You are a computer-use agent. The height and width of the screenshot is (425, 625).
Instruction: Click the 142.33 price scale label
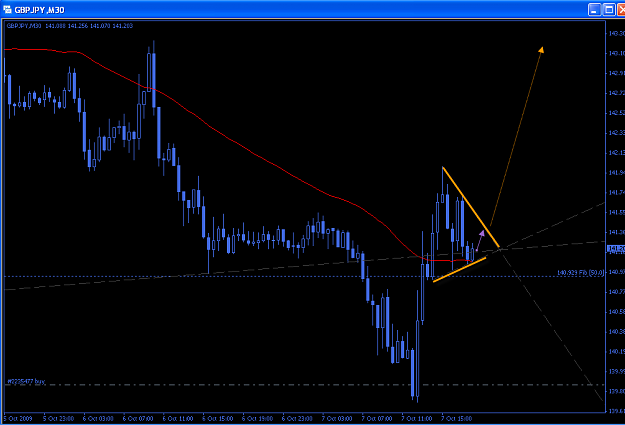pyautogui.click(x=616, y=133)
